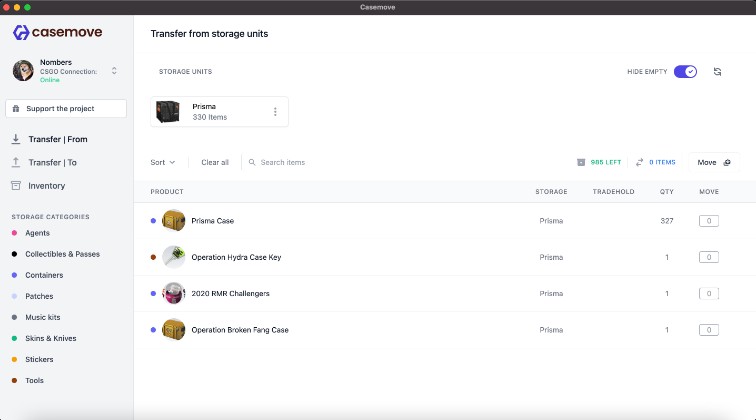Screen dimensions: 756x420
Task: Click the Move button
Action: (714, 163)
